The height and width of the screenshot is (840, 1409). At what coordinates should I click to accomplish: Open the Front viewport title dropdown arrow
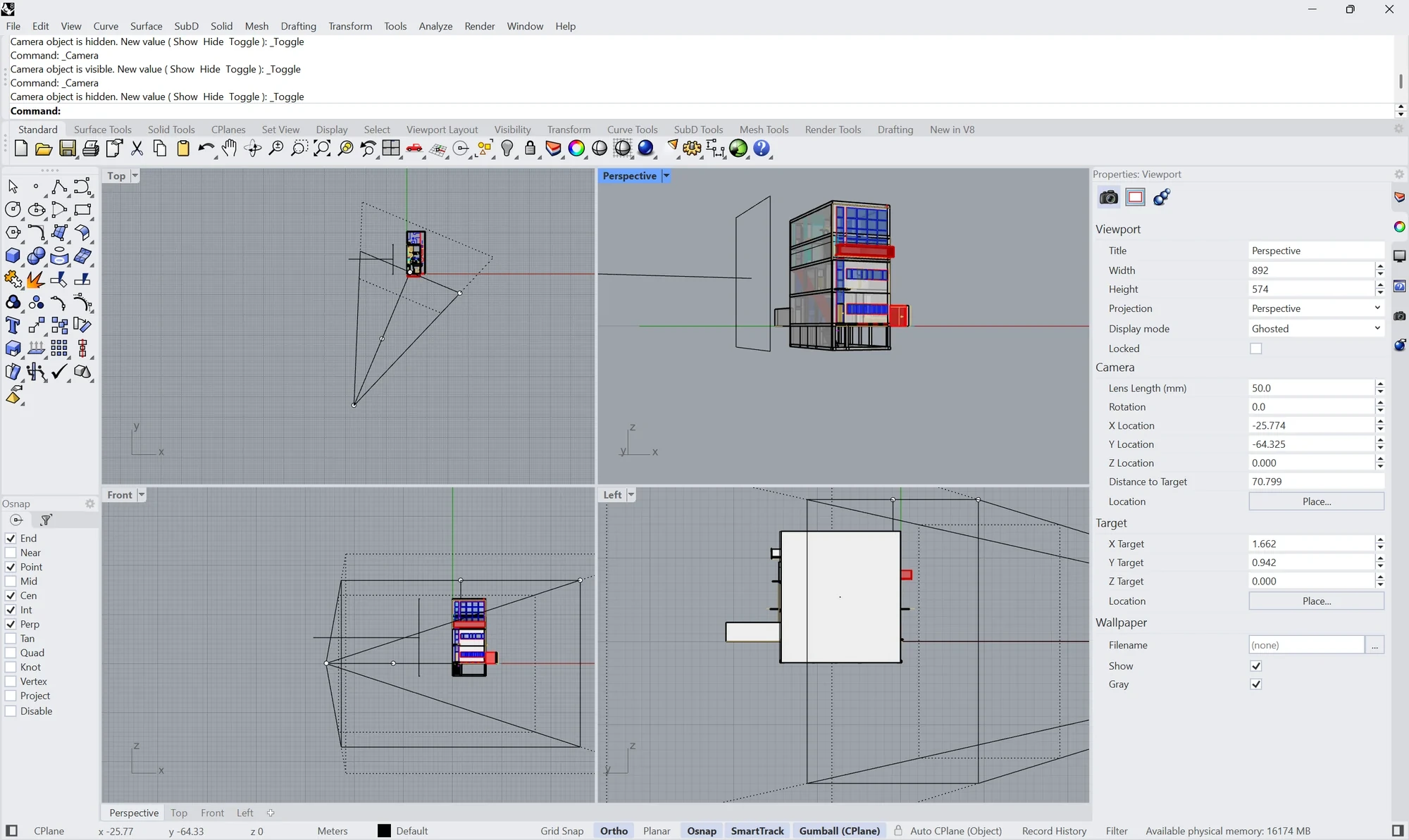(x=141, y=495)
